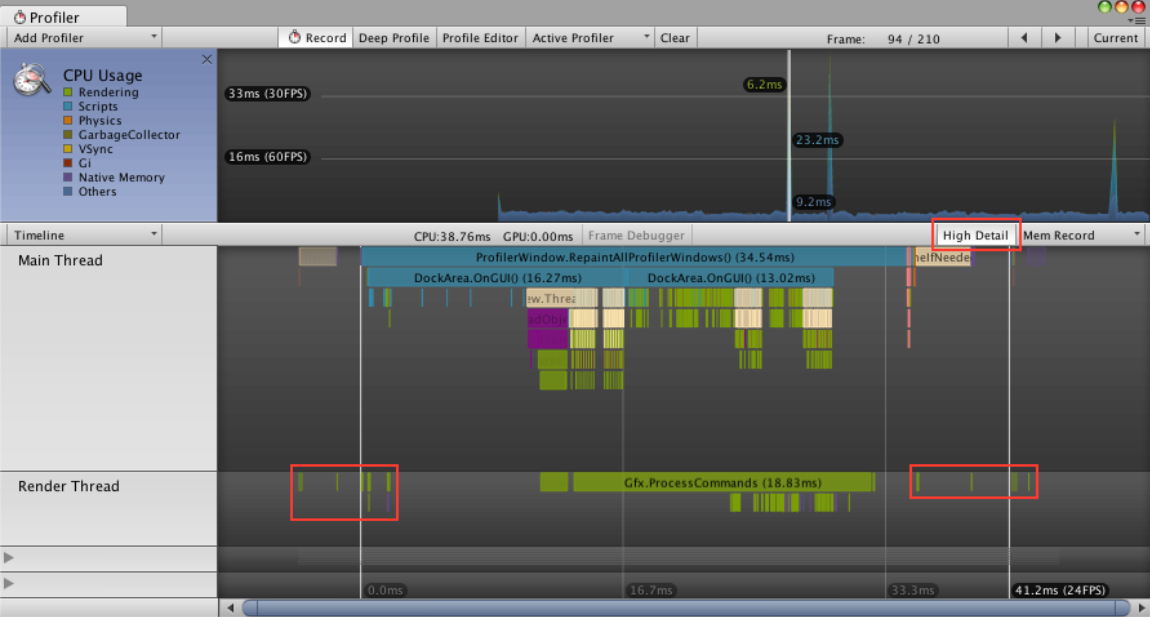Click the 23.2ms chart value label
Viewport: 1150px width, 617px height.
tap(817, 139)
